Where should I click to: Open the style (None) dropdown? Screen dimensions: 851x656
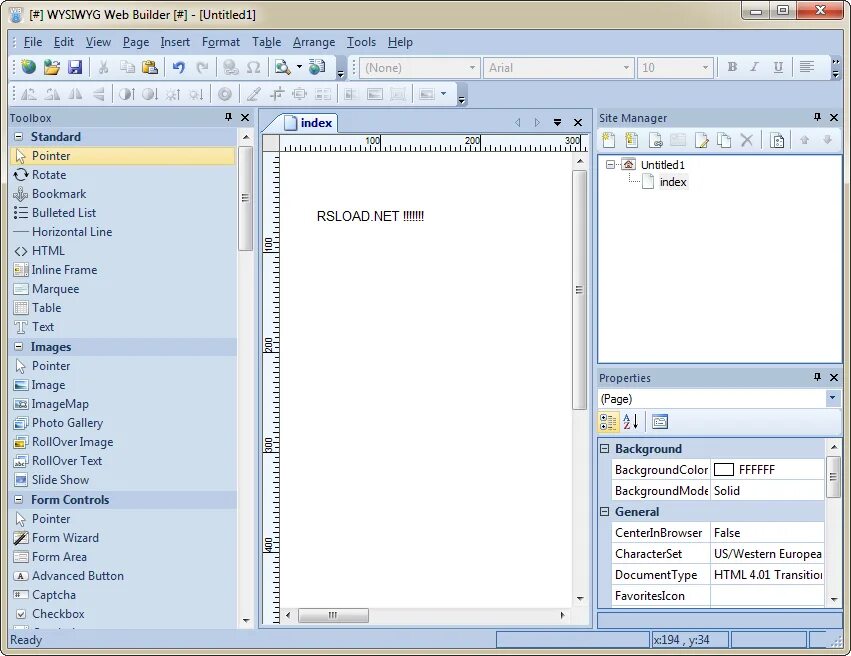click(x=472, y=68)
